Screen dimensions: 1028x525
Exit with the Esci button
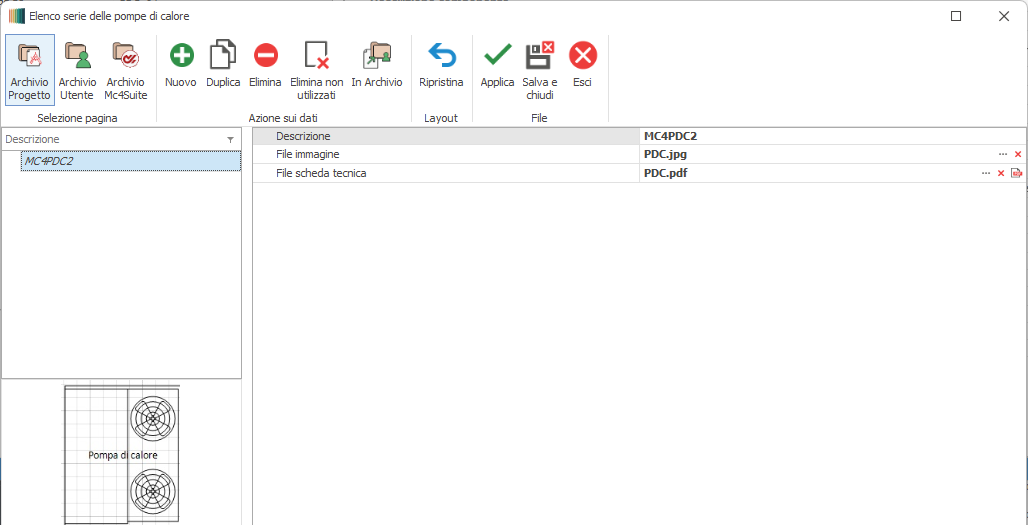[583, 65]
